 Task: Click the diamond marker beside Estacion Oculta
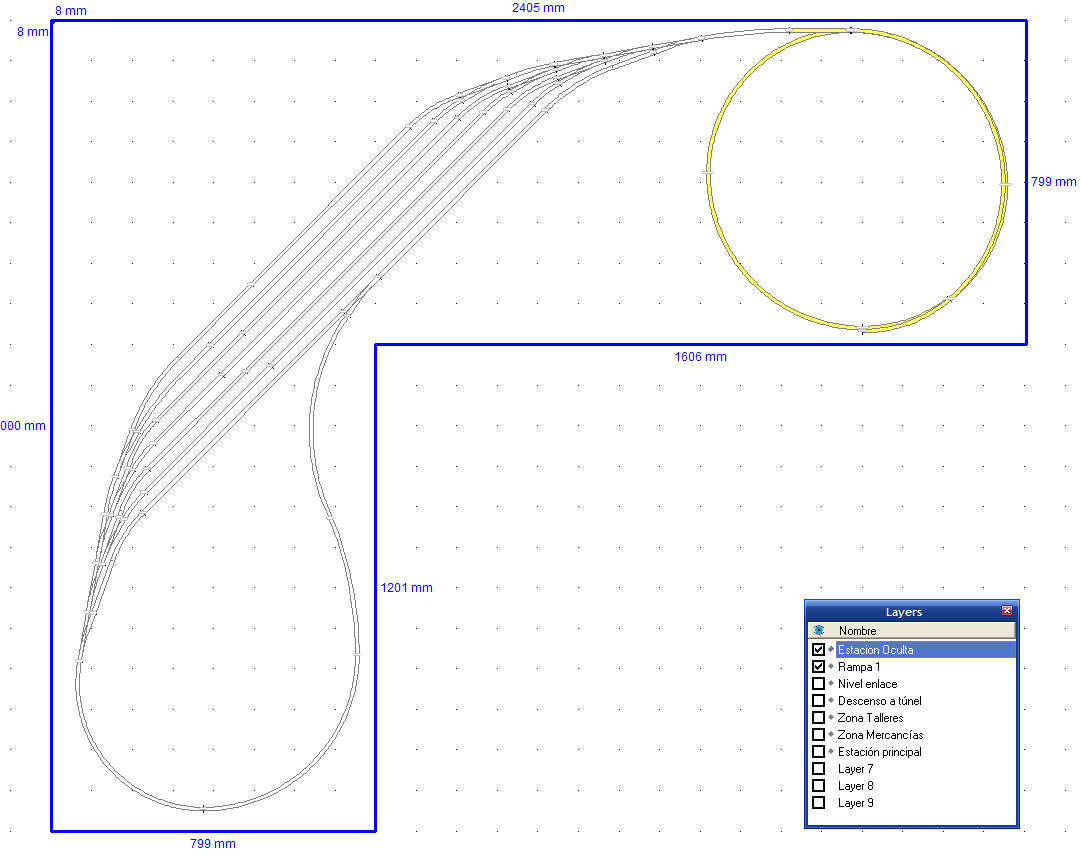[x=831, y=649]
